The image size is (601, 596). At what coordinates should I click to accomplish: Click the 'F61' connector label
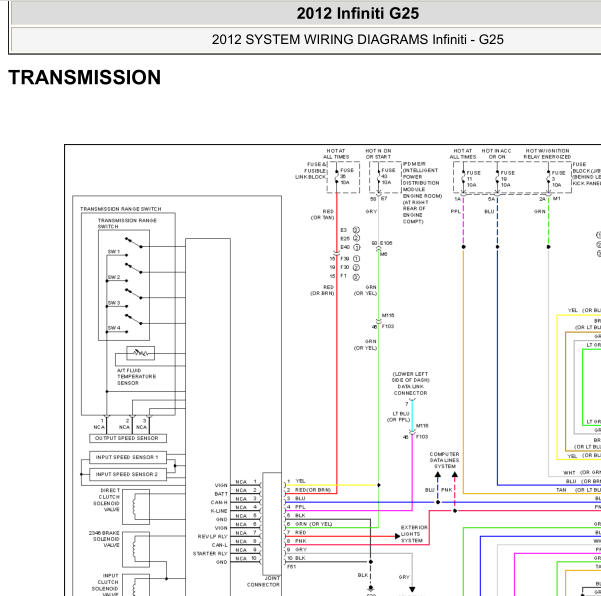[x=291, y=566]
